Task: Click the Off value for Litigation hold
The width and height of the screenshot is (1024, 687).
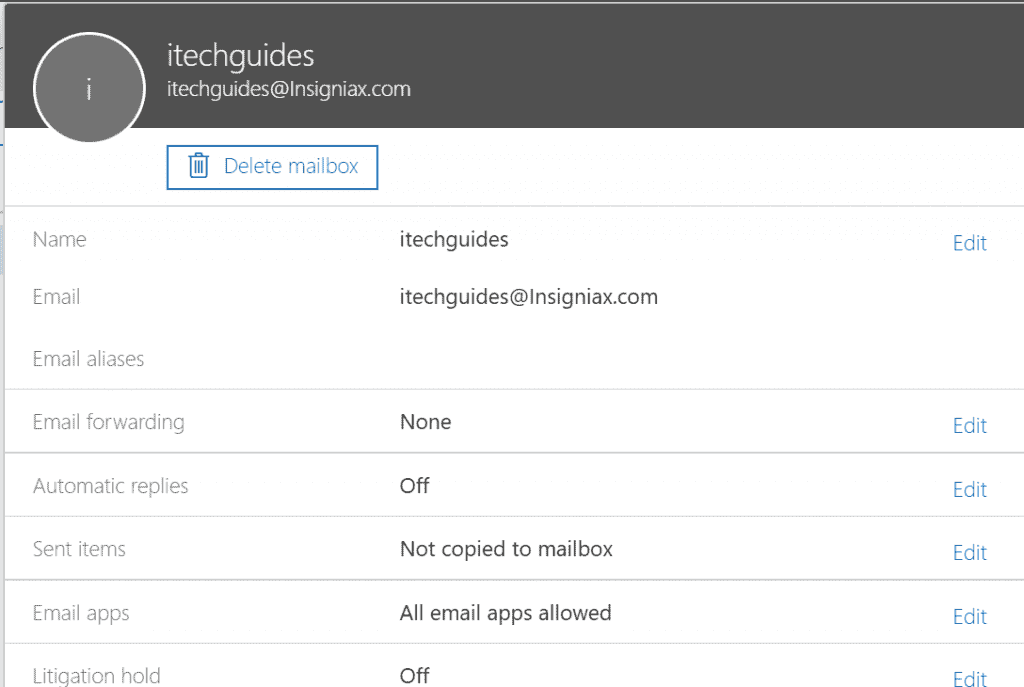Action: pos(414,675)
